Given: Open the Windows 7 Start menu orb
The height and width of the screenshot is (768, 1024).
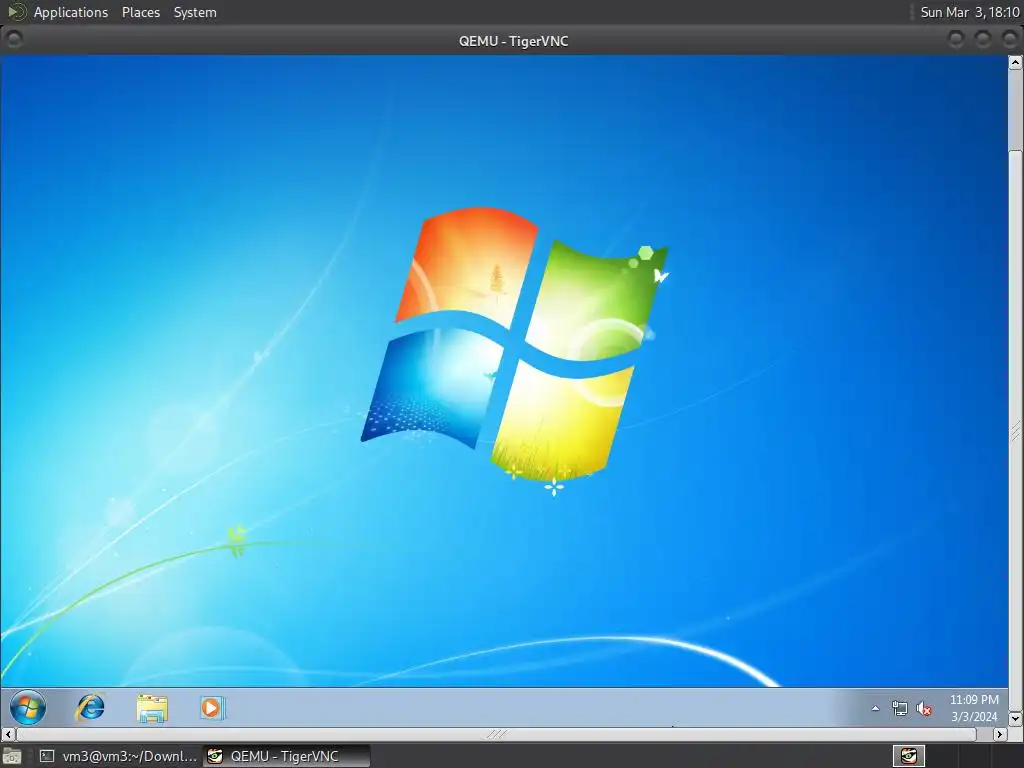Looking at the screenshot, I should pos(28,708).
